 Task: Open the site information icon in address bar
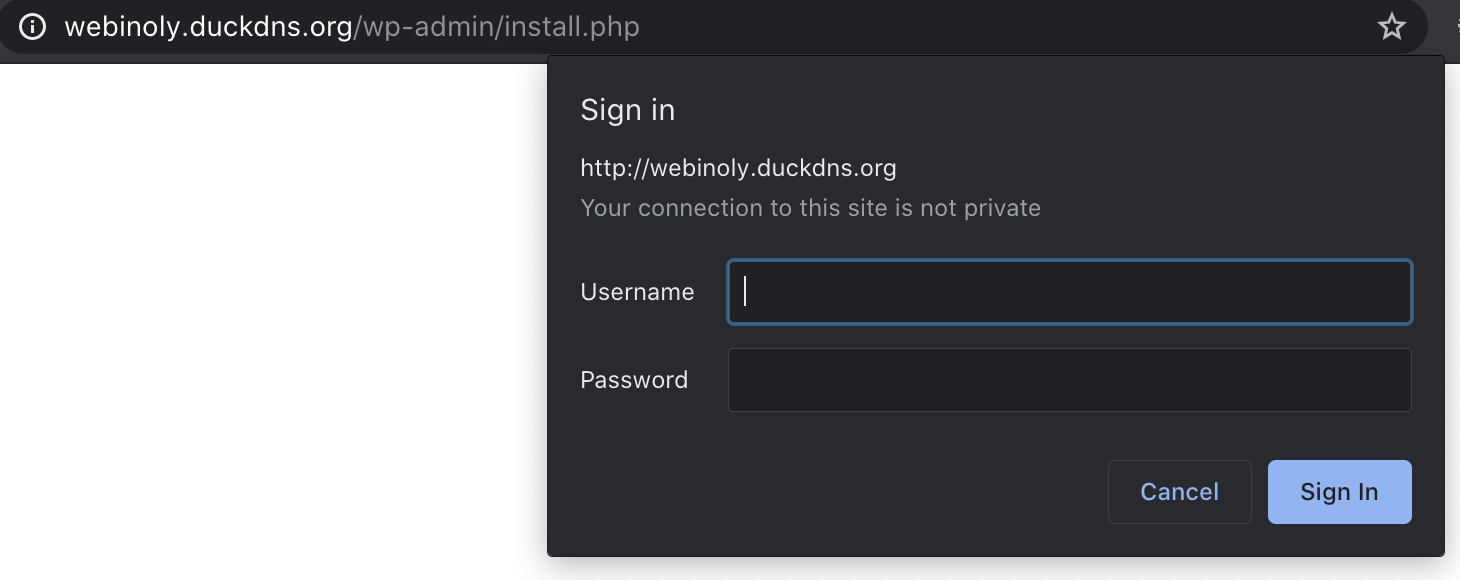point(32,26)
